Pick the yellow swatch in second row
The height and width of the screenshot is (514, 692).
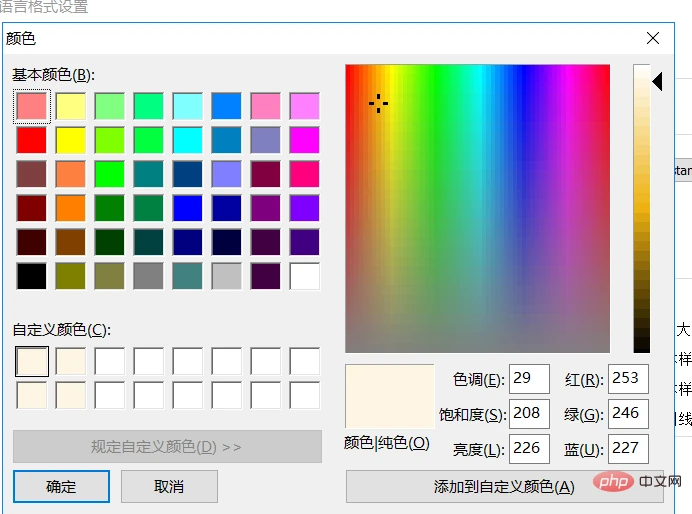tap(70, 139)
